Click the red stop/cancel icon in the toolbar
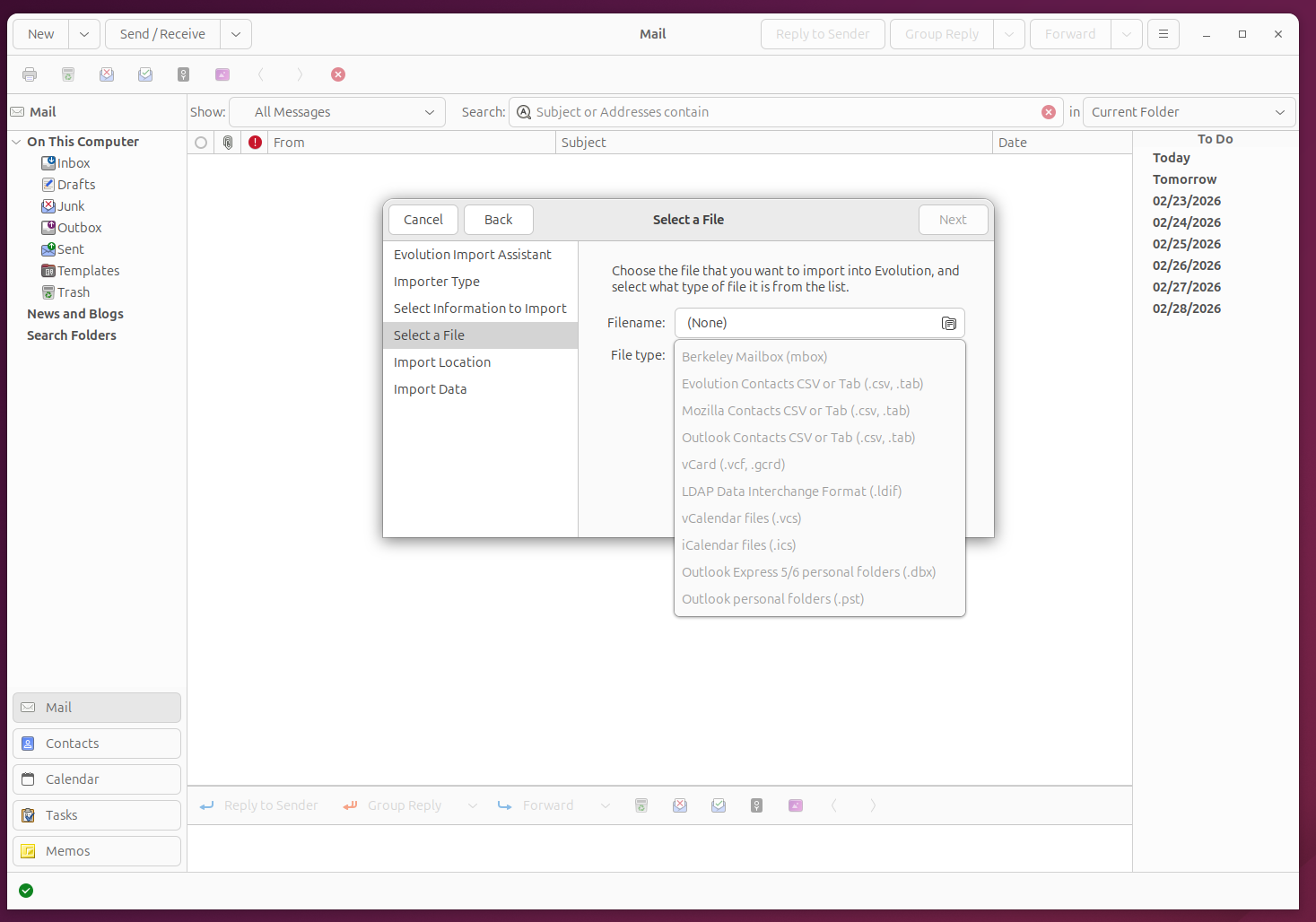This screenshot has width=1316, height=922. (338, 74)
